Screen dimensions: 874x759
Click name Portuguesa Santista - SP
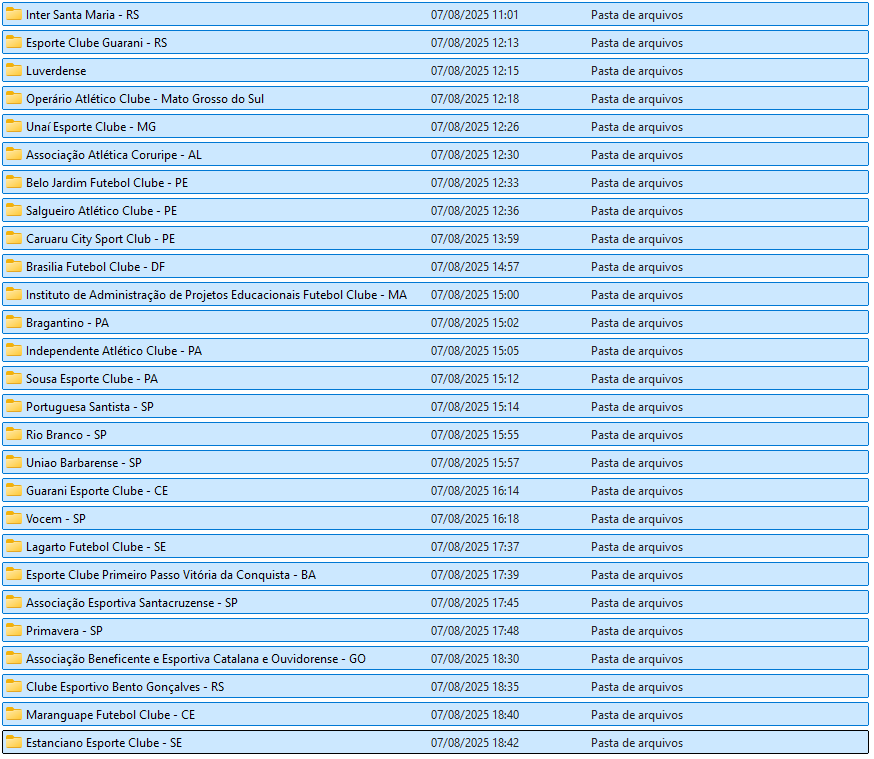tap(90, 407)
